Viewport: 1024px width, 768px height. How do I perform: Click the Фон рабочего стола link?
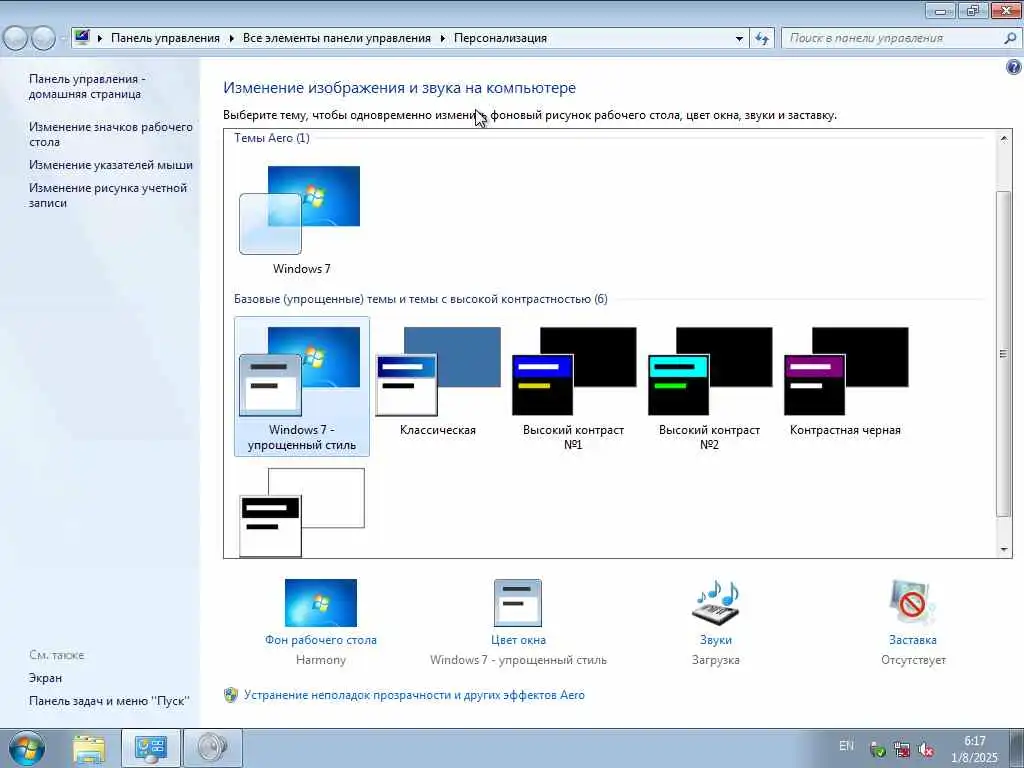tap(321, 640)
